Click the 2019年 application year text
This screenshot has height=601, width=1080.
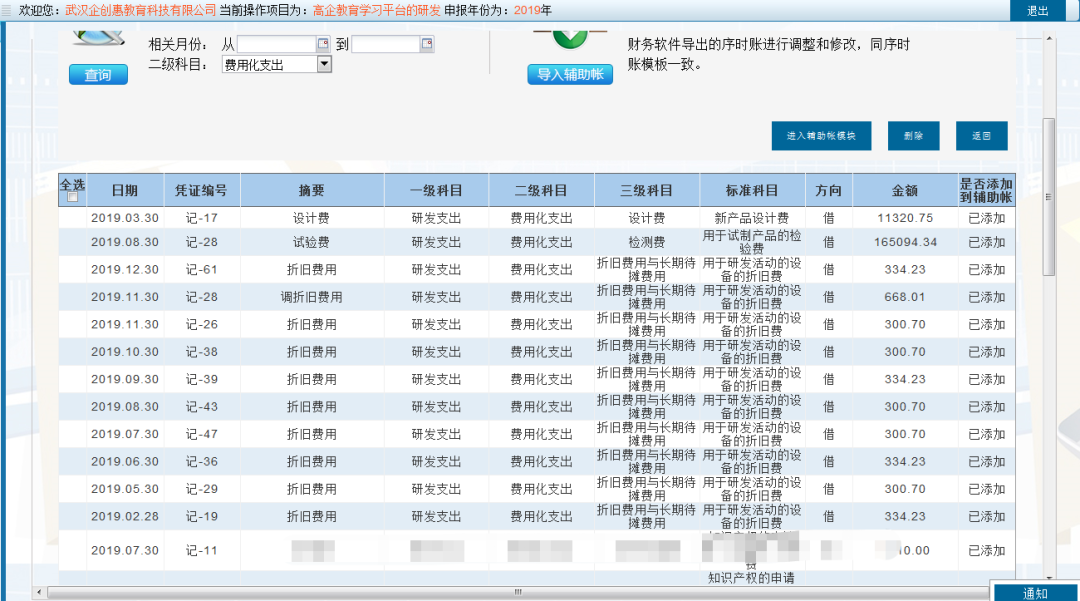point(533,10)
